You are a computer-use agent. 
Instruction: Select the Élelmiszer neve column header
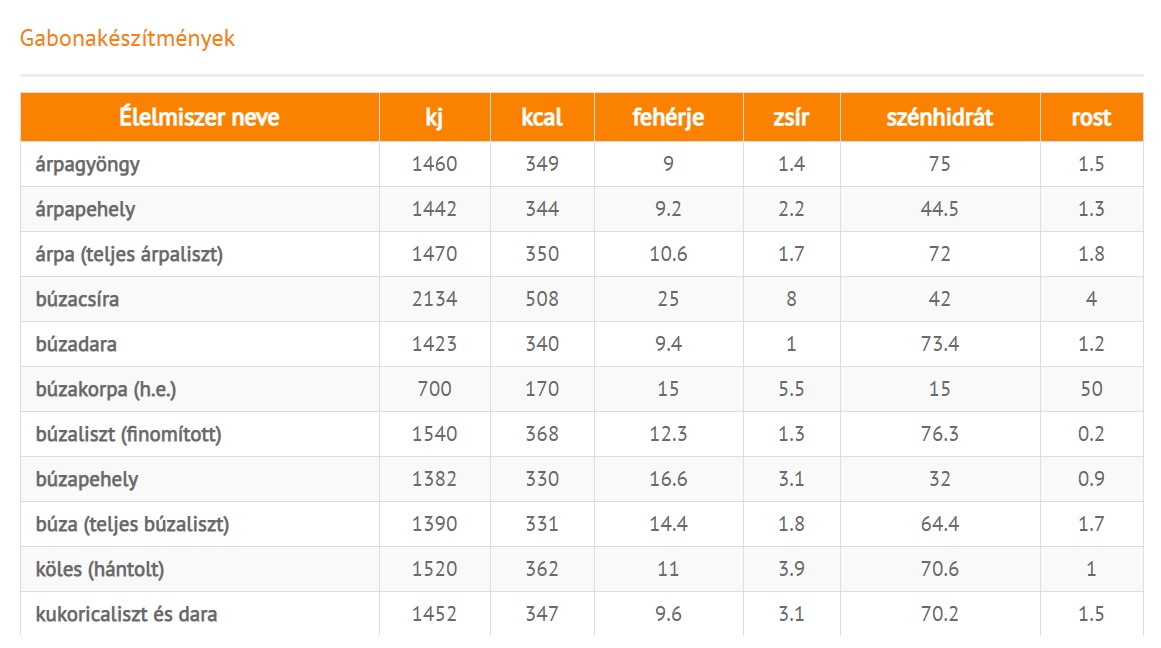199,117
